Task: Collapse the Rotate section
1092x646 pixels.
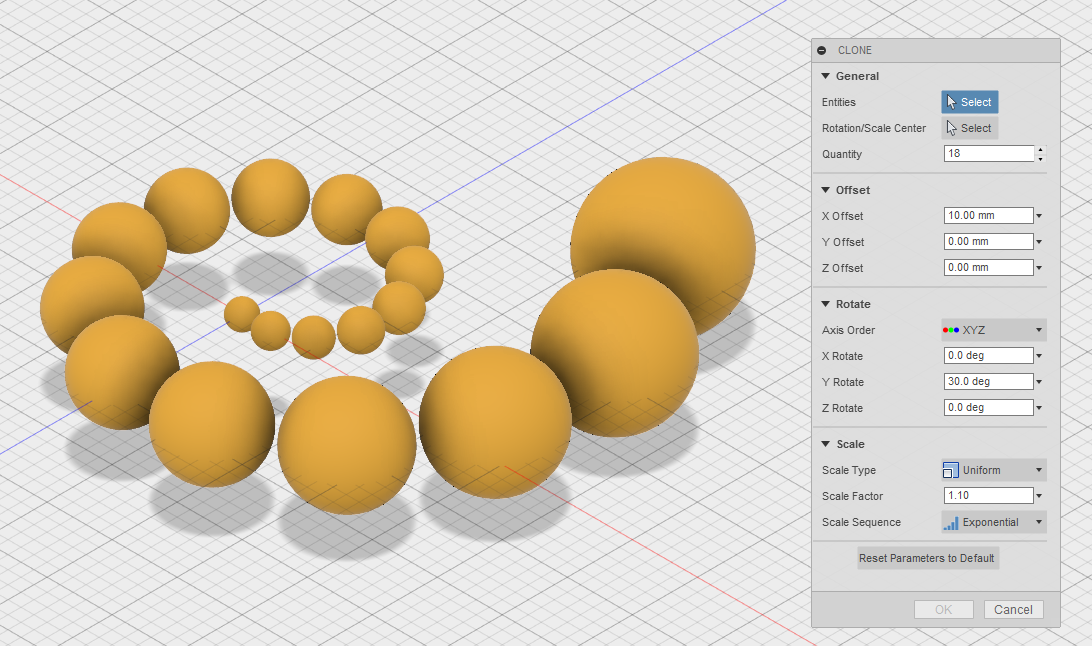Action: pyautogui.click(x=825, y=304)
